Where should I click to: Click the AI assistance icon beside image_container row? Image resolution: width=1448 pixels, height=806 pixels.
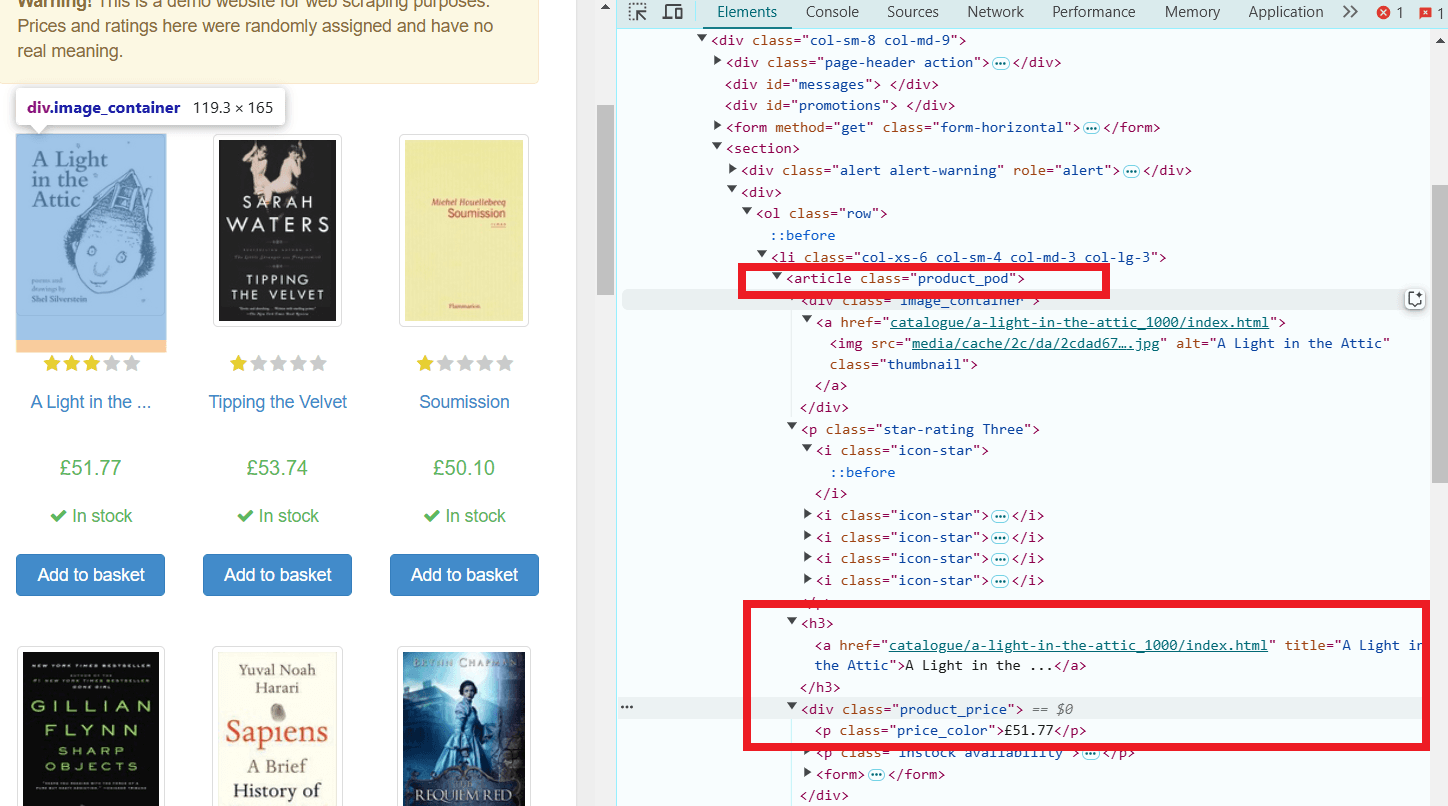(1415, 299)
